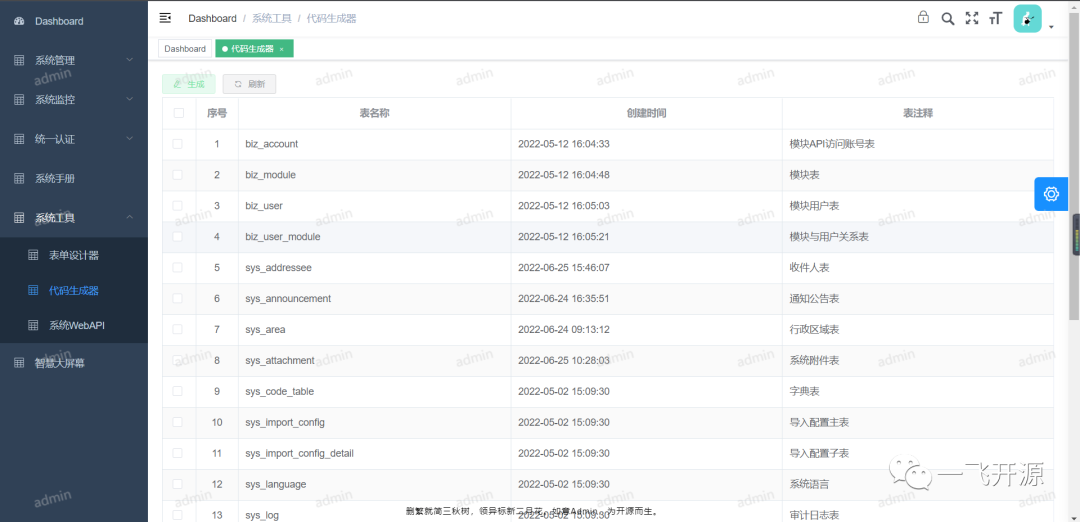Open 表单设计器 in the sidebar

[74, 255]
